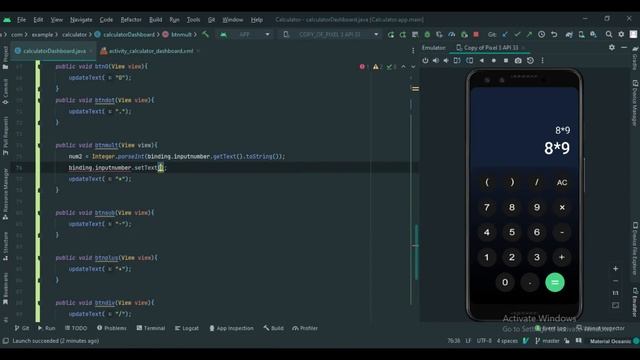The height and width of the screenshot is (360, 640).
Task: Toggle file read-only lock in status bar
Action: click(x=567, y=341)
